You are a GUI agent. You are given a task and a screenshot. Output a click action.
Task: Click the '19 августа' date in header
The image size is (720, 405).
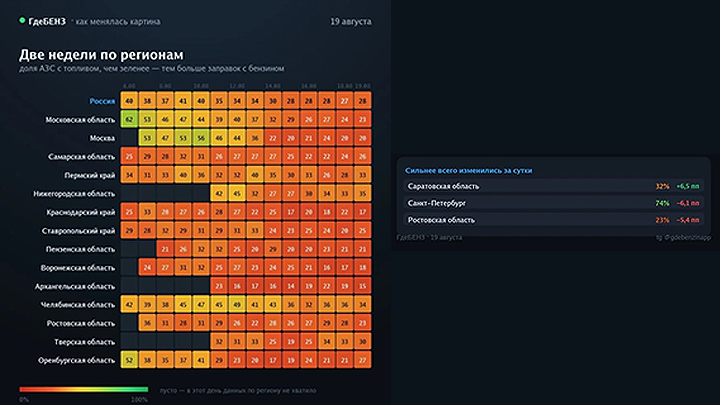[x=351, y=22]
